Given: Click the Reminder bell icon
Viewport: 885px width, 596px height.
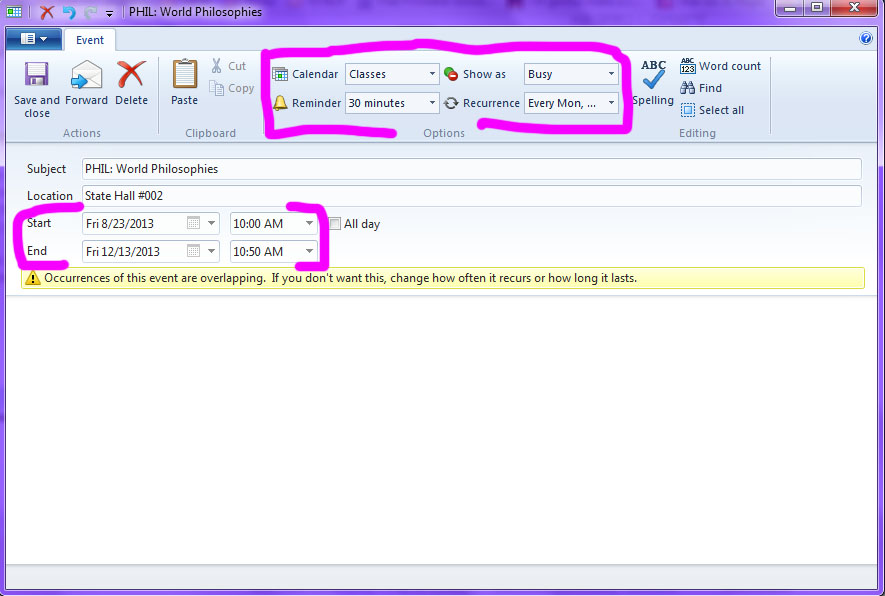Looking at the screenshot, I should click(x=281, y=103).
